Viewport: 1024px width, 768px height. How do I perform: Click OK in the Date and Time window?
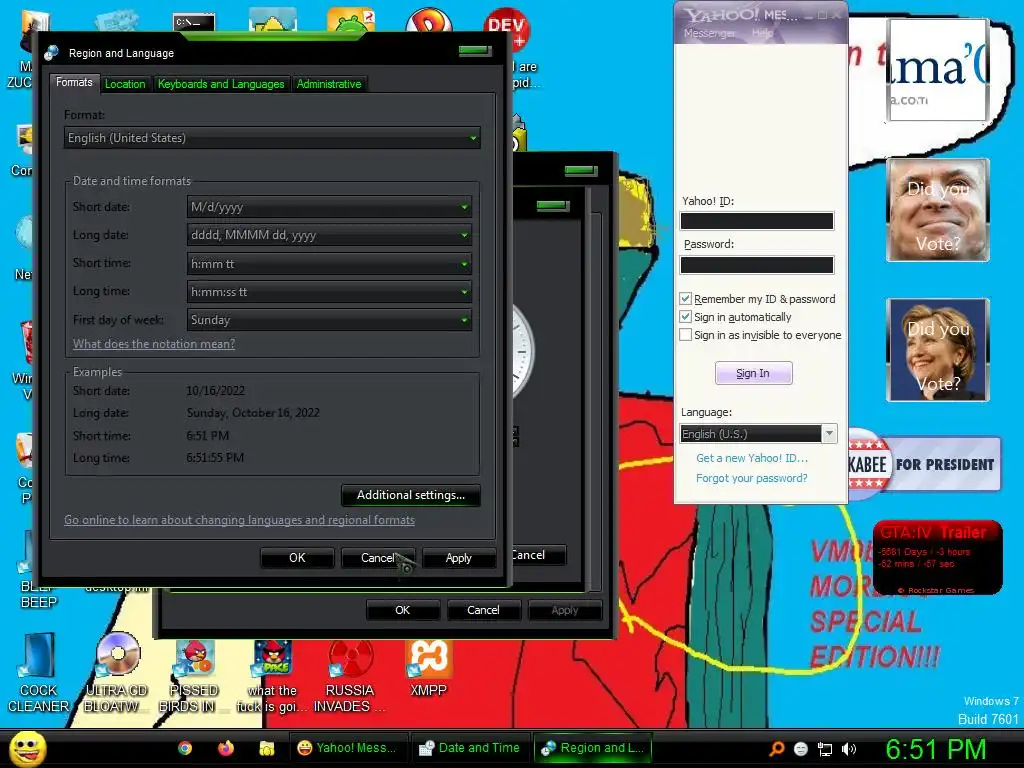[402, 610]
